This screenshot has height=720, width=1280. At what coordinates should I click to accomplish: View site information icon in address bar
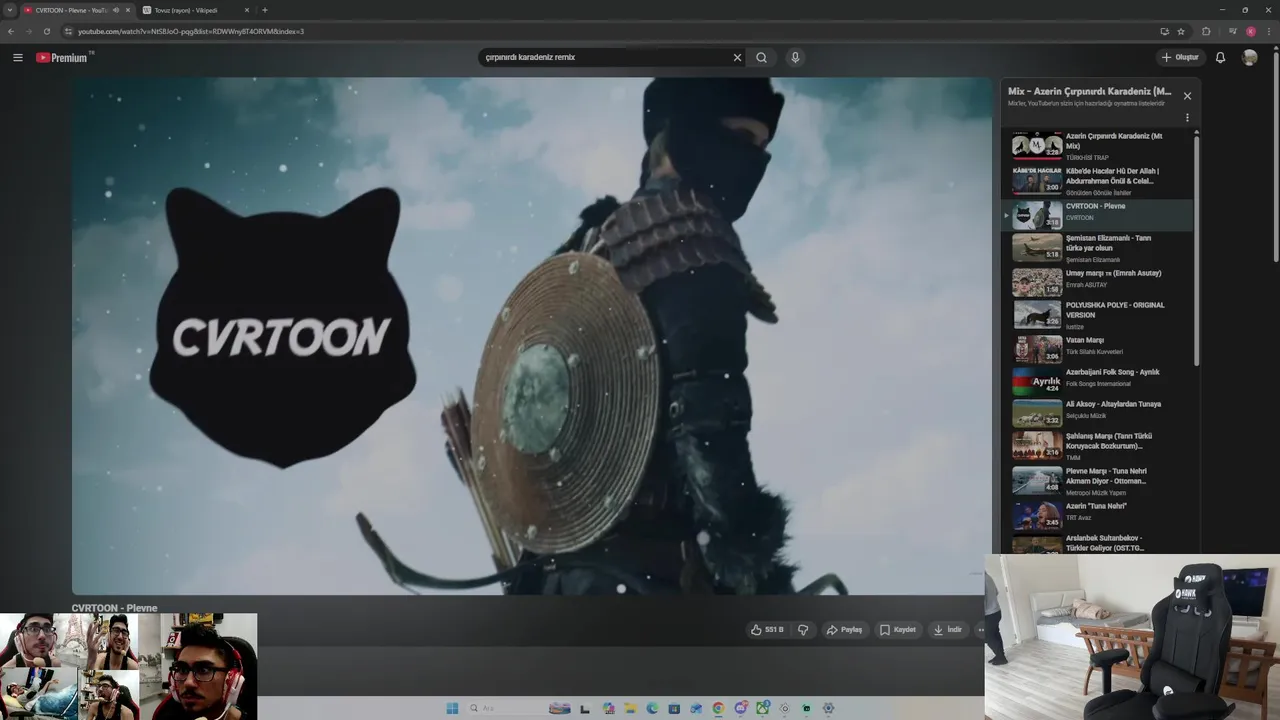tap(68, 31)
